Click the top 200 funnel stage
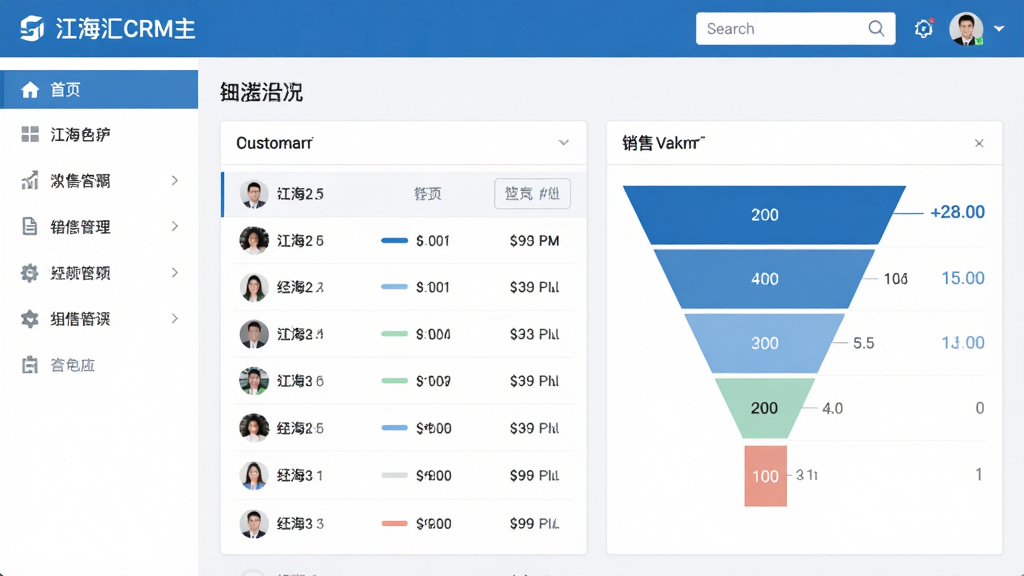This screenshot has height=576, width=1024. [764, 215]
